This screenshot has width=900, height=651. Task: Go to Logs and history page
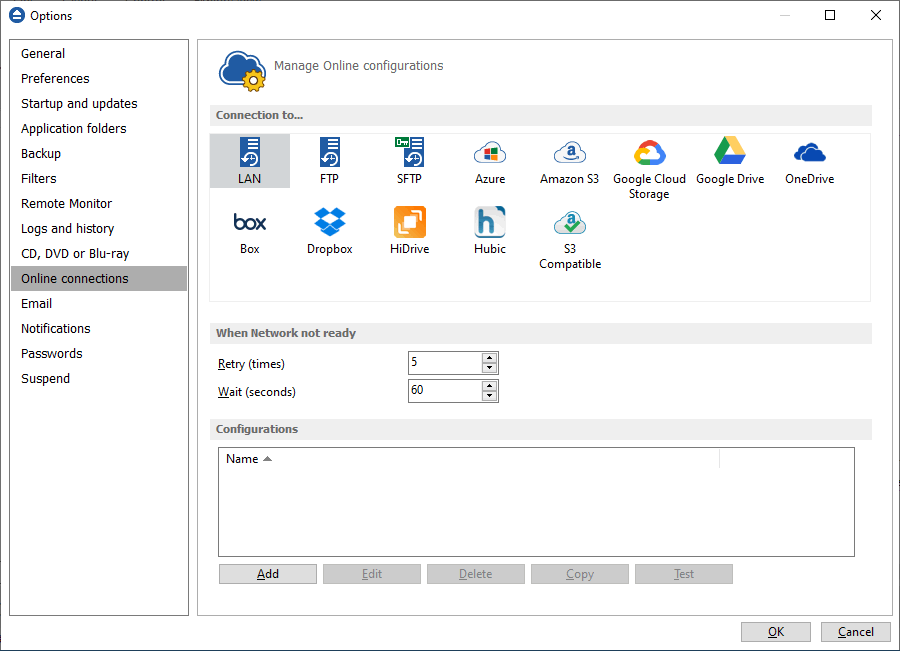[99, 228]
